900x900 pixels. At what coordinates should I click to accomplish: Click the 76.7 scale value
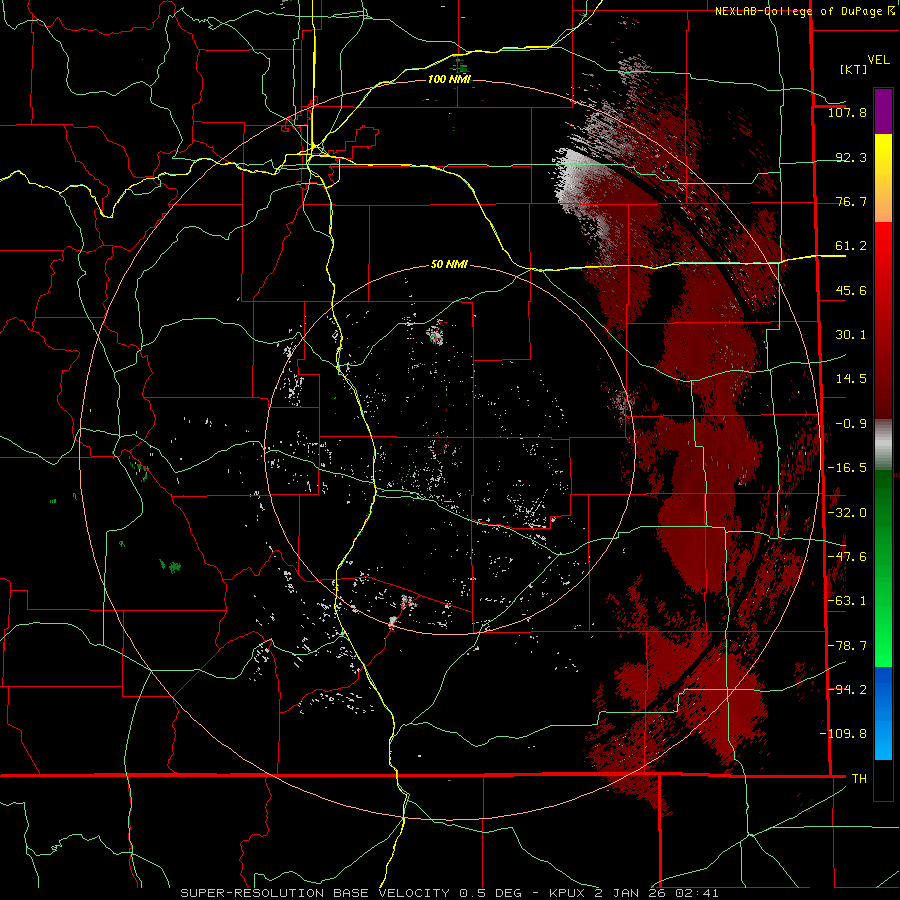click(851, 201)
